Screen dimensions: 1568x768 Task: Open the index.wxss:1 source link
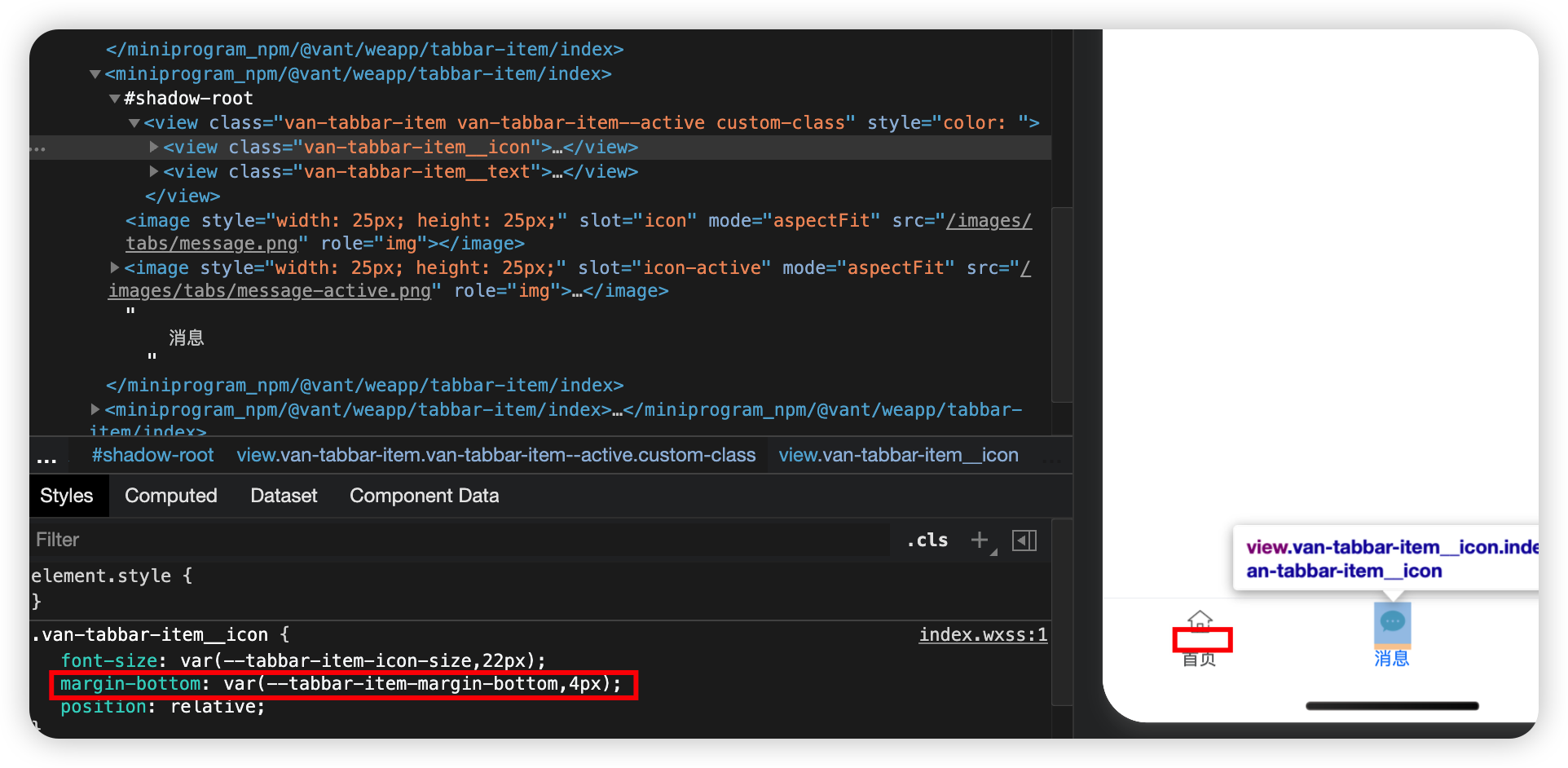[x=983, y=634]
